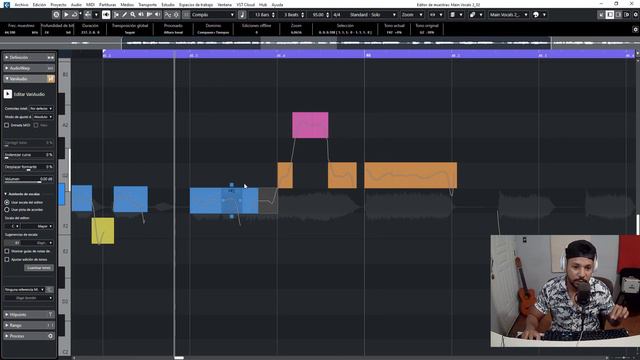Open the Controles intel. dropdown

point(41,109)
